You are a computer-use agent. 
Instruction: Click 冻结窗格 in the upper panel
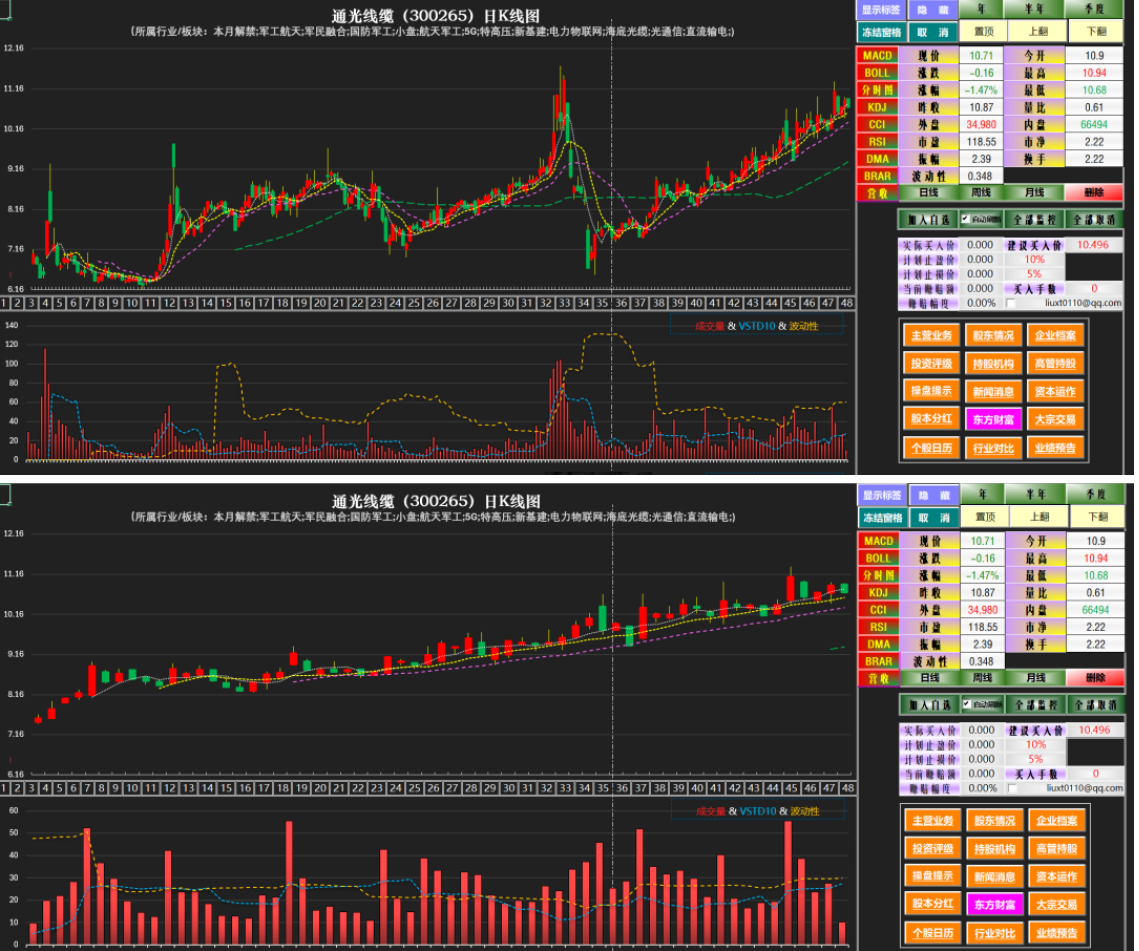881,32
